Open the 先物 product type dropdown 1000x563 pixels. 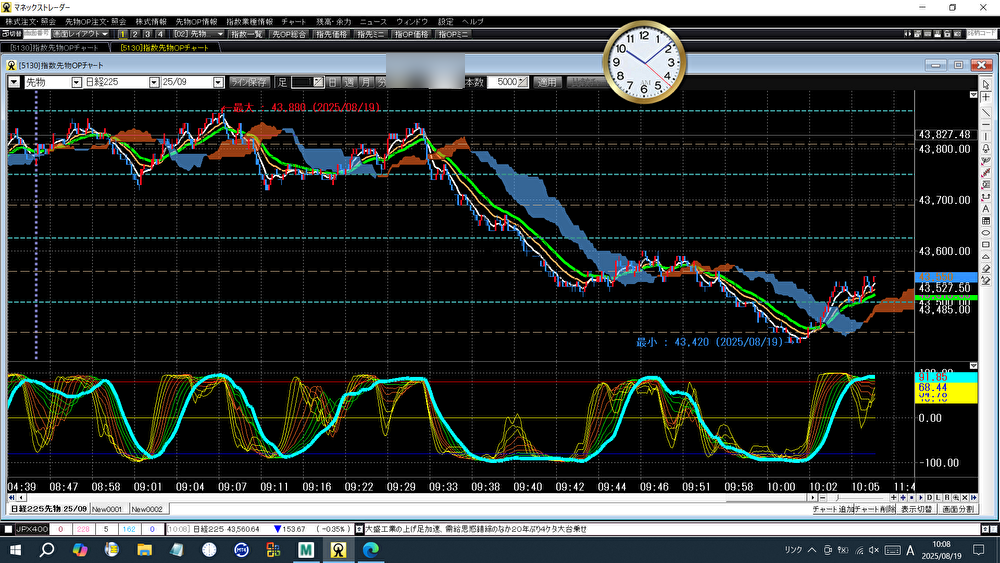tap(77, 82)
